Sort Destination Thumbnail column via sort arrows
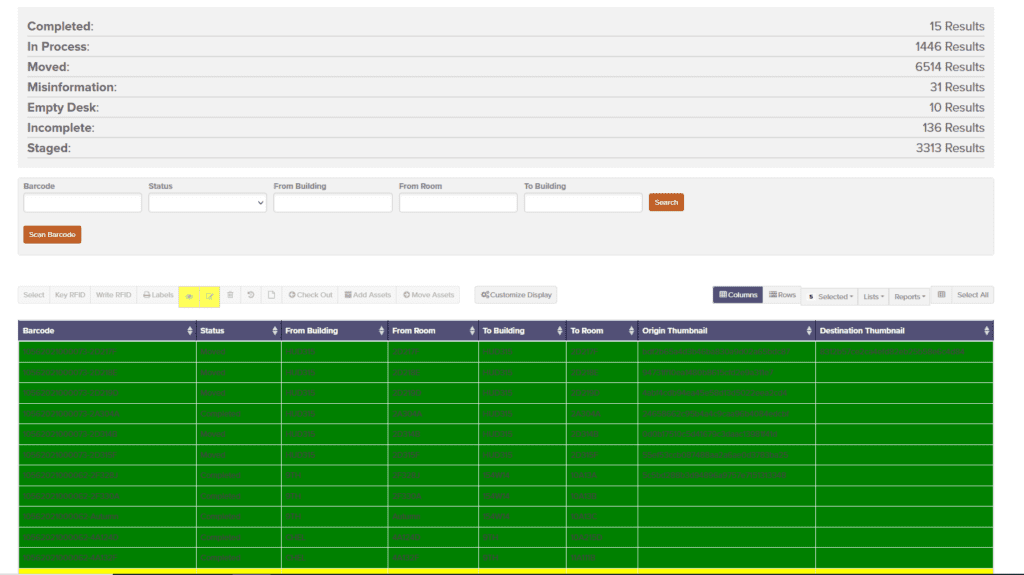 point(986,331)
